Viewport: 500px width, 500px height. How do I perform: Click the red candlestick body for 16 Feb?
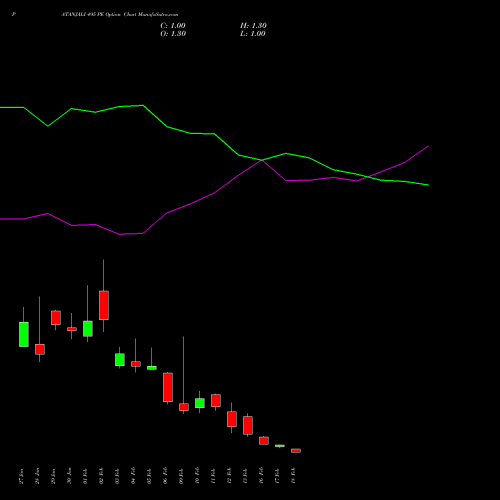coord(264,441)
